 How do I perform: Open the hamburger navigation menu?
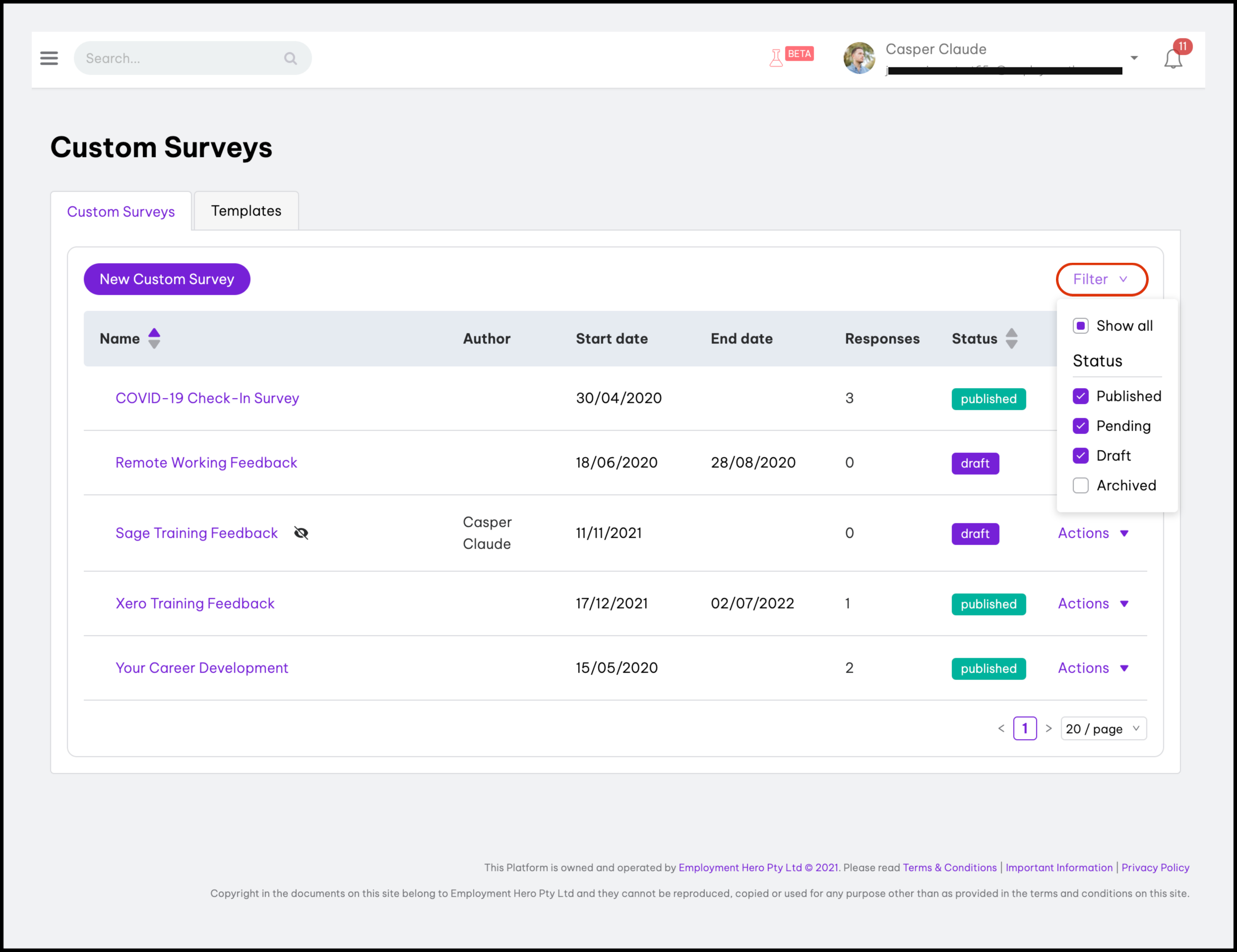[49, 59]
